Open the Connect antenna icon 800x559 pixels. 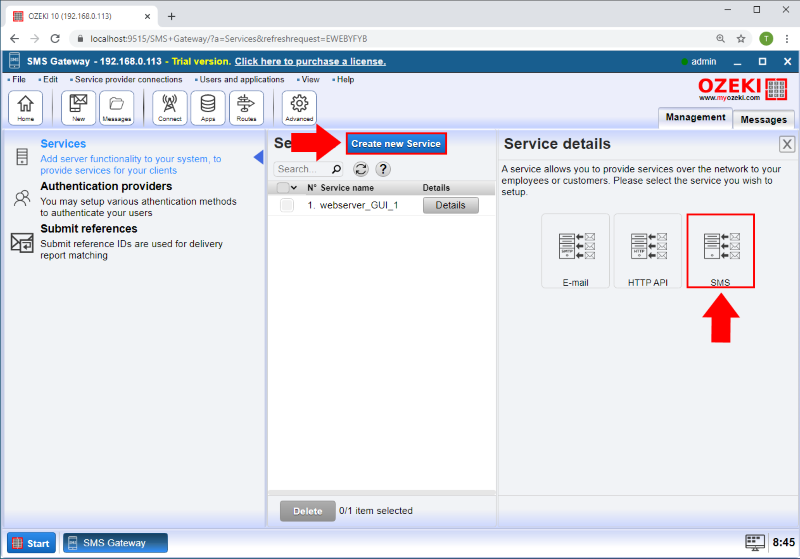pyautogui.click(x=170, y=108)
